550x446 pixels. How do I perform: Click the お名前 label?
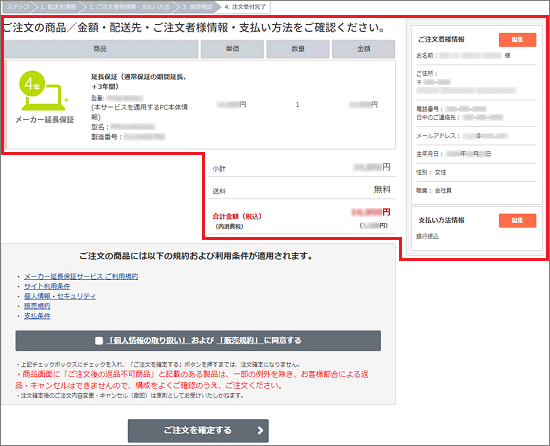point(427,55)
